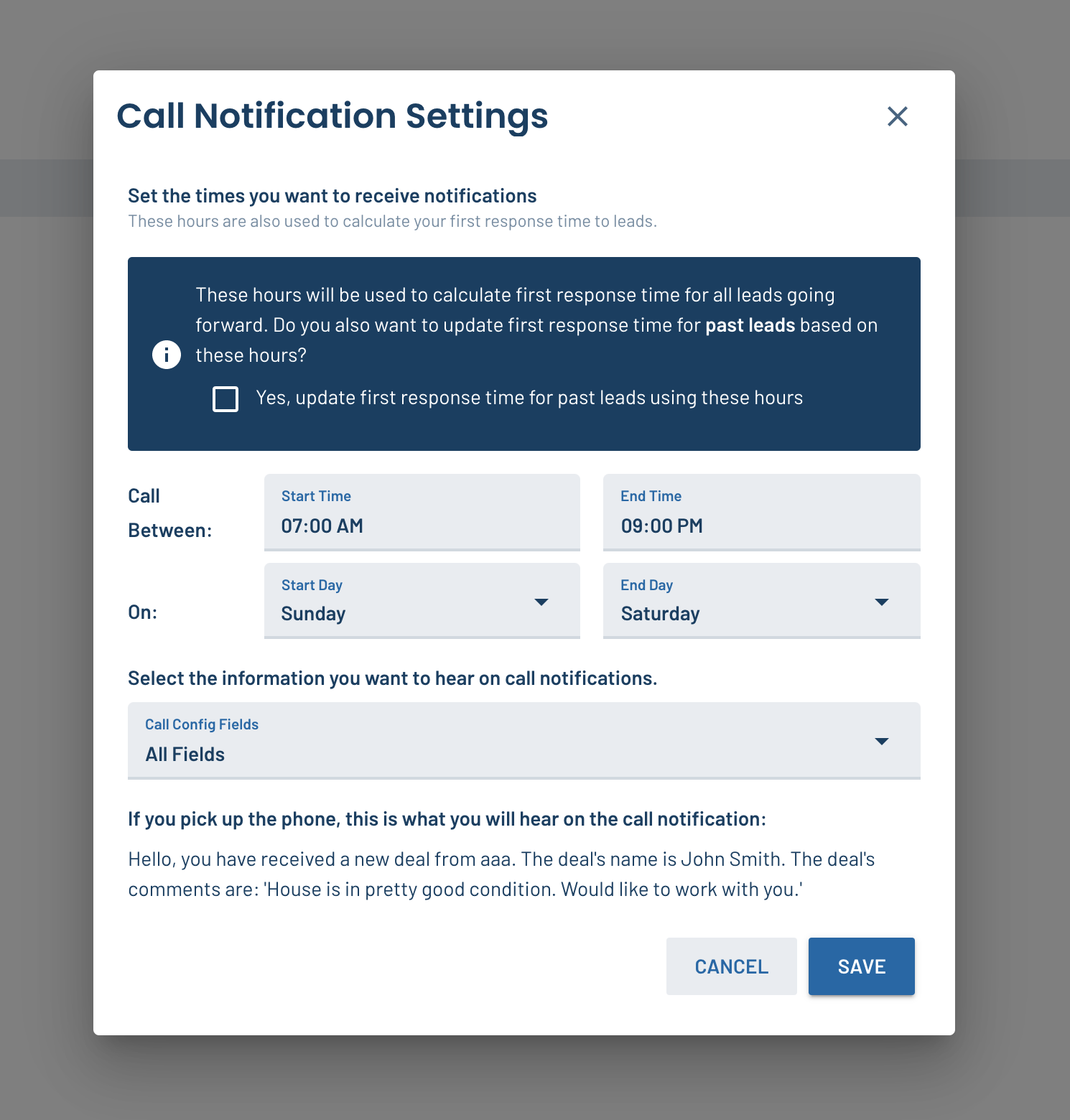Click the End Time field showing 09:00 PM

pyautogui.click(x=762, y=513)
